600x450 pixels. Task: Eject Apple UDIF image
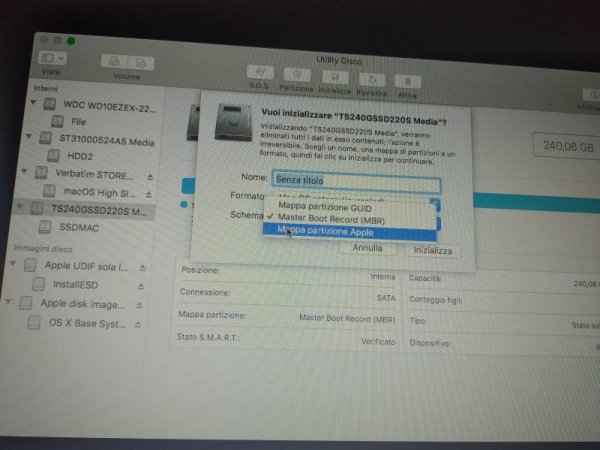click(x=143, y=268)
